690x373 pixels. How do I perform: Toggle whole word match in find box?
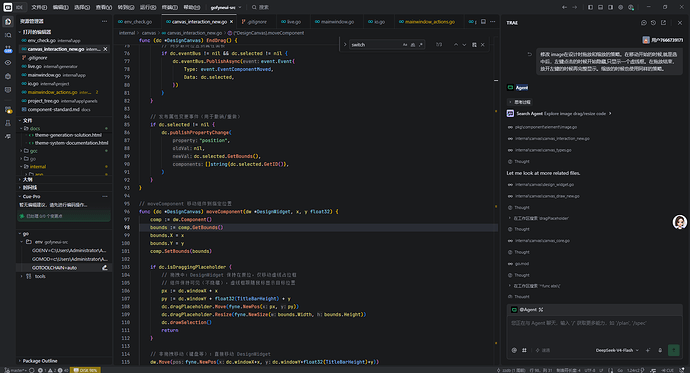click(413, 44)
